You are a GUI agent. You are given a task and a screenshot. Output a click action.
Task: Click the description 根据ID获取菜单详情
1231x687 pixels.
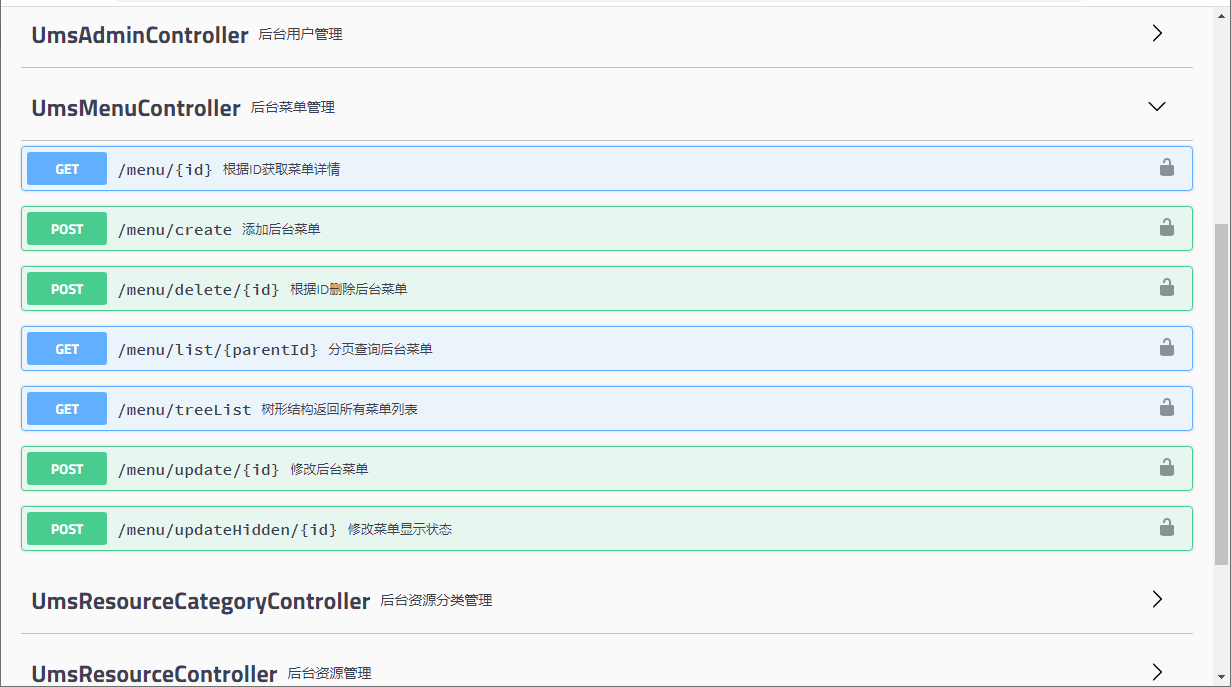(x=281, y=169)
